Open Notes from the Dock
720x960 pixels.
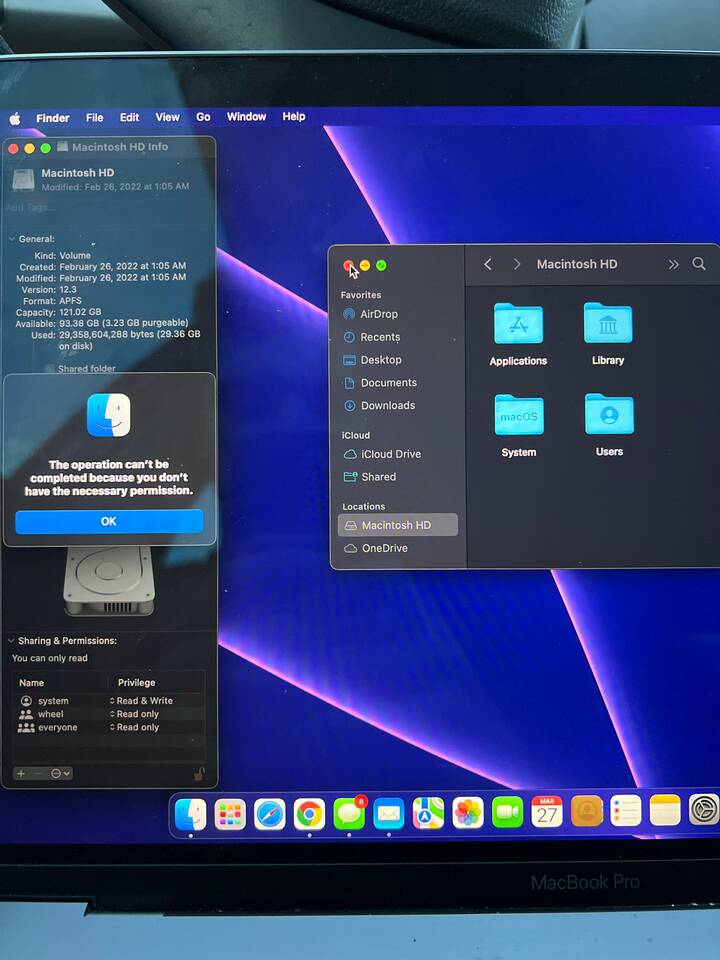coord(665,809)
